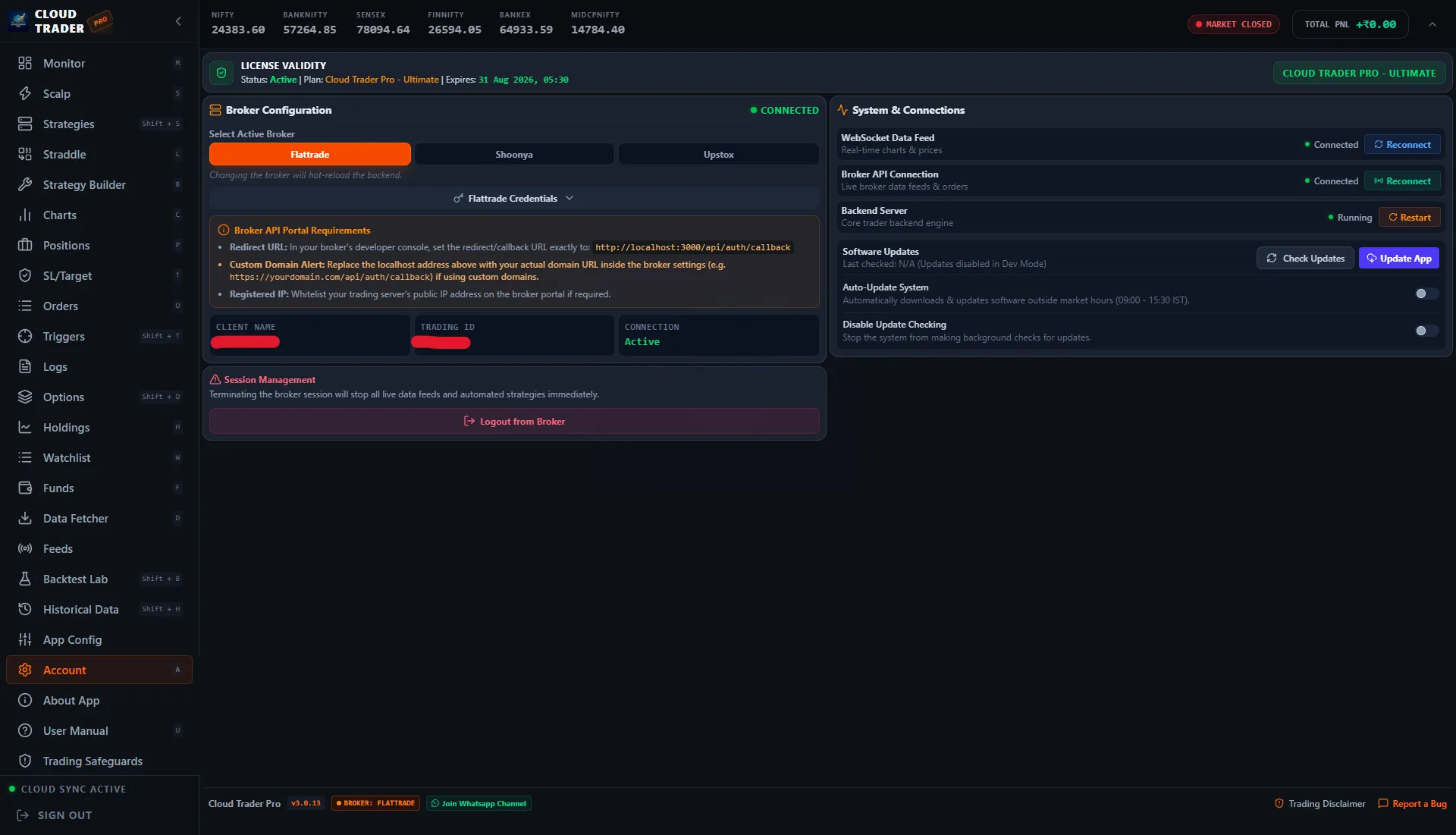Click the CLOUD SYNC ACTIVE status
1456x835 pixels.
click(67, 789)
